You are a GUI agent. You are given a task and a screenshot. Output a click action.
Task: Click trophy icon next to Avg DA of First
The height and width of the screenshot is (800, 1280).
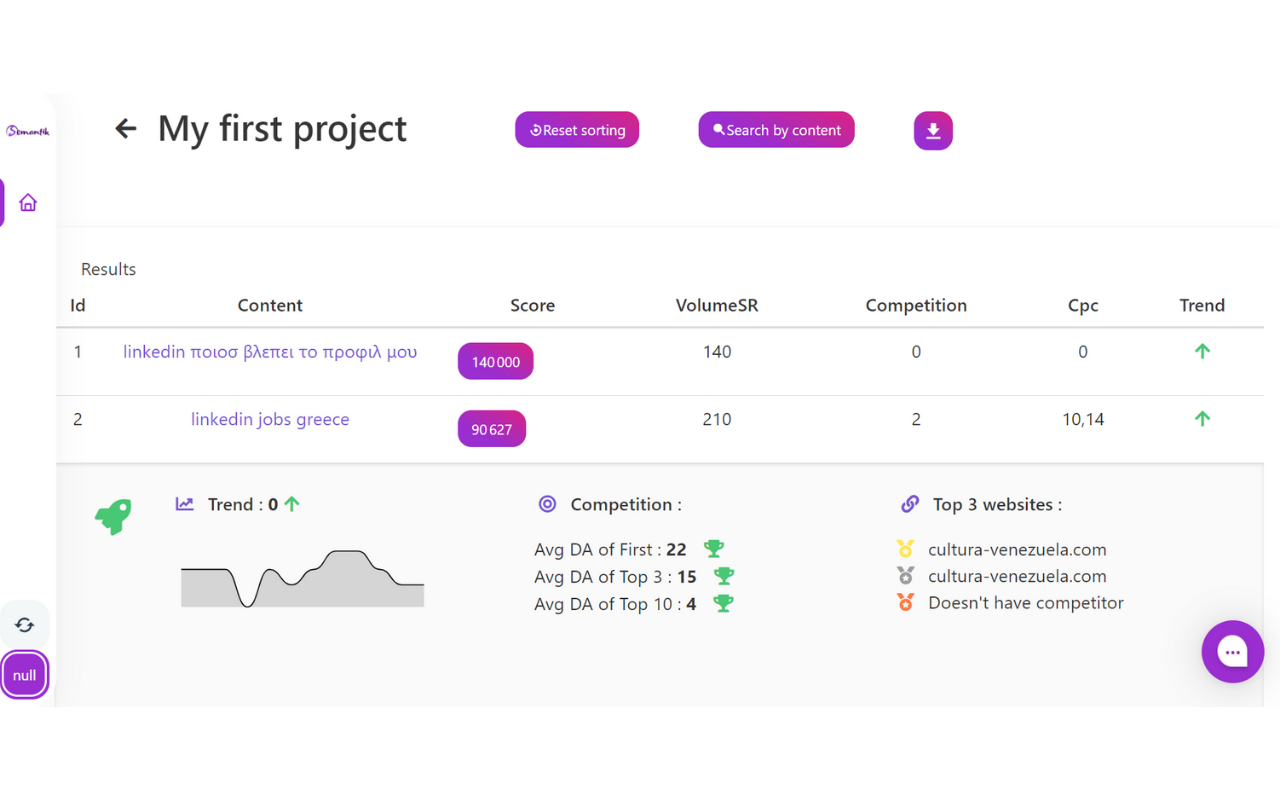(713, 549)
